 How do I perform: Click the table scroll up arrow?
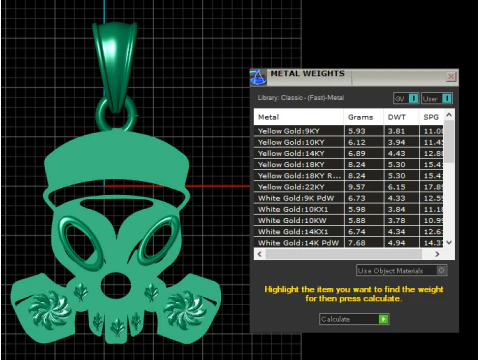pos(449,115)
